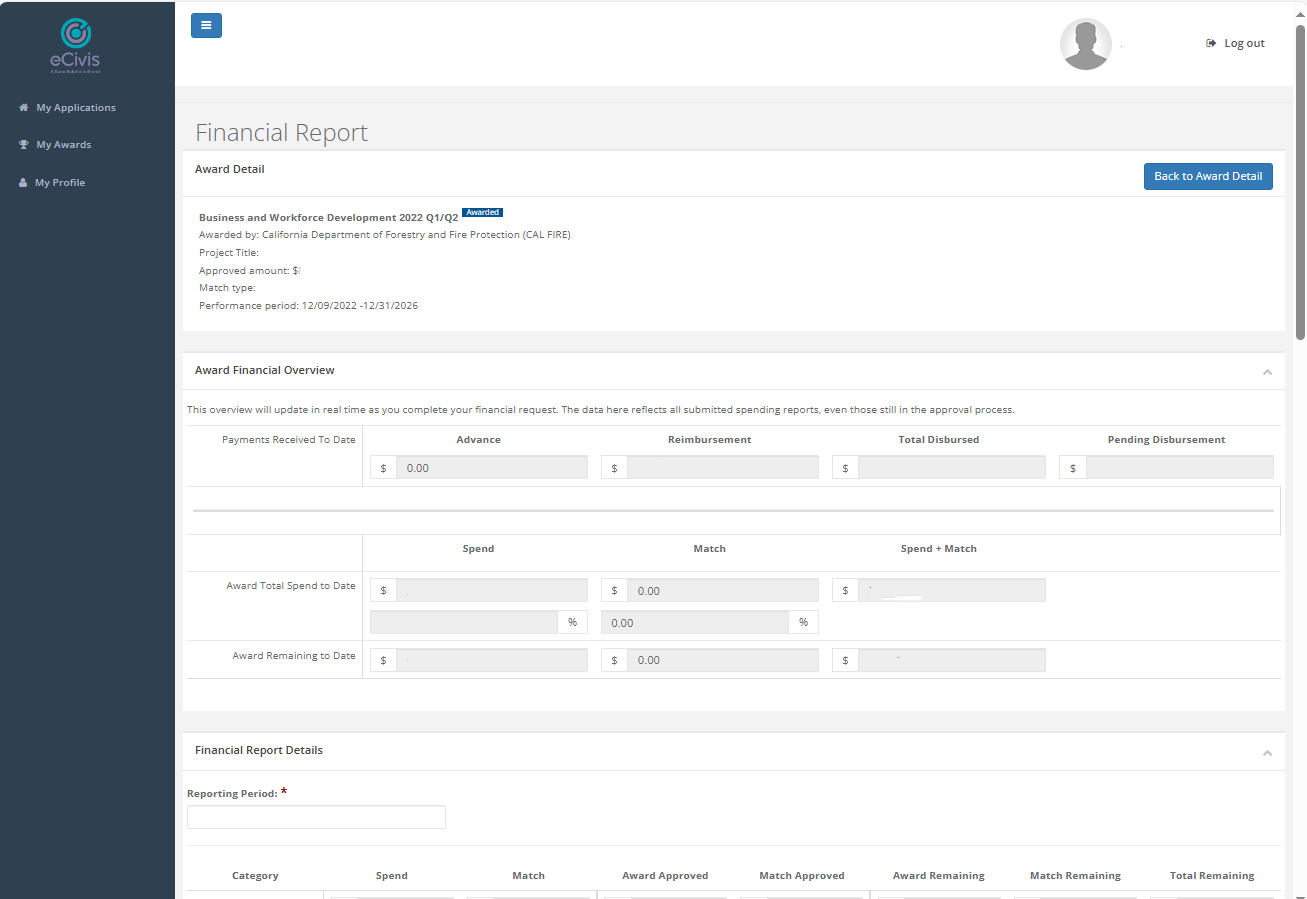This screenshot has width=1307, height=899.
Task: Click the eCivis logo
Action: pos(76,46)
